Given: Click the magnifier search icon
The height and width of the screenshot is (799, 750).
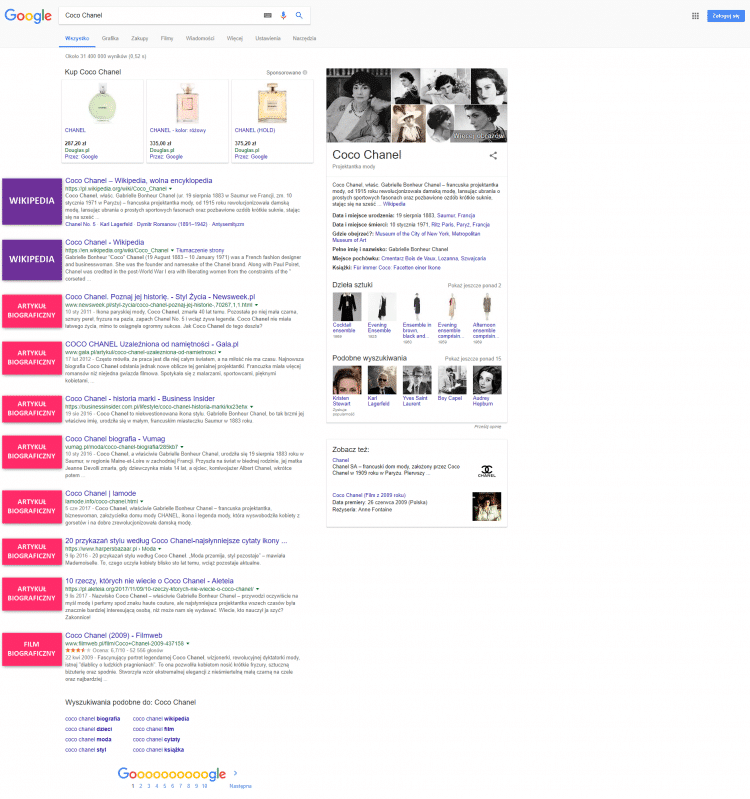Looking at the screenshot, I should pos(299,15).
